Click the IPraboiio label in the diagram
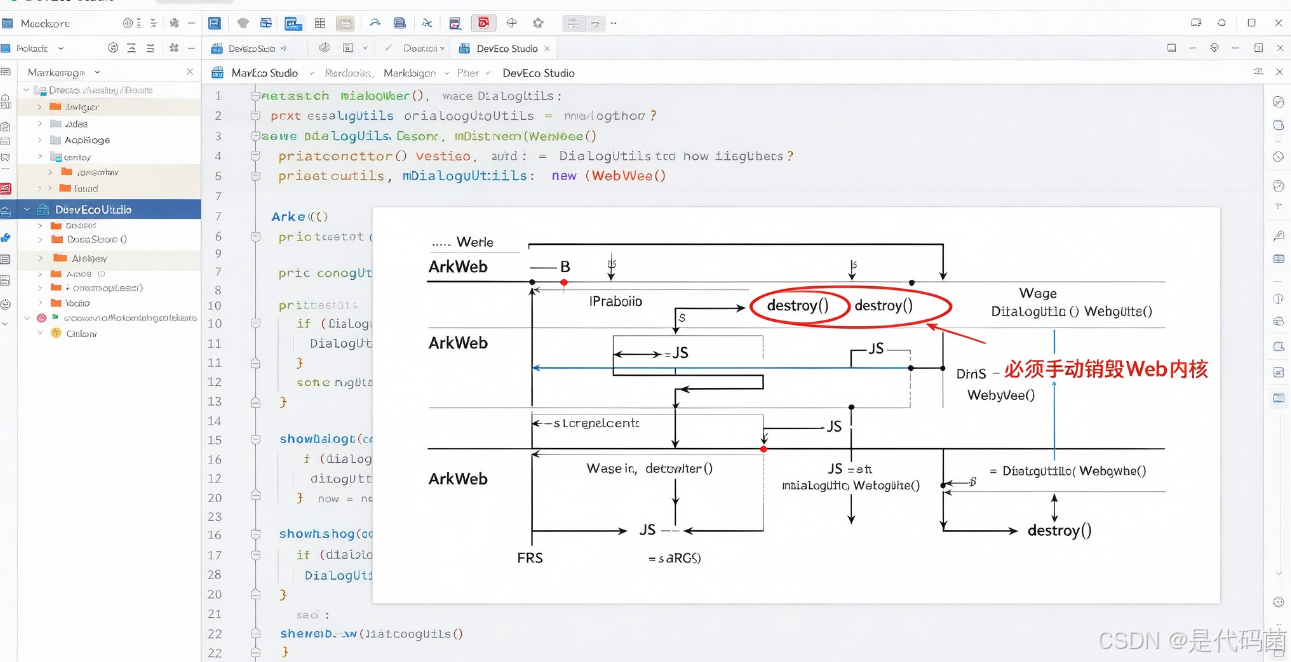Screen dimensions: 1291x662 616,301
